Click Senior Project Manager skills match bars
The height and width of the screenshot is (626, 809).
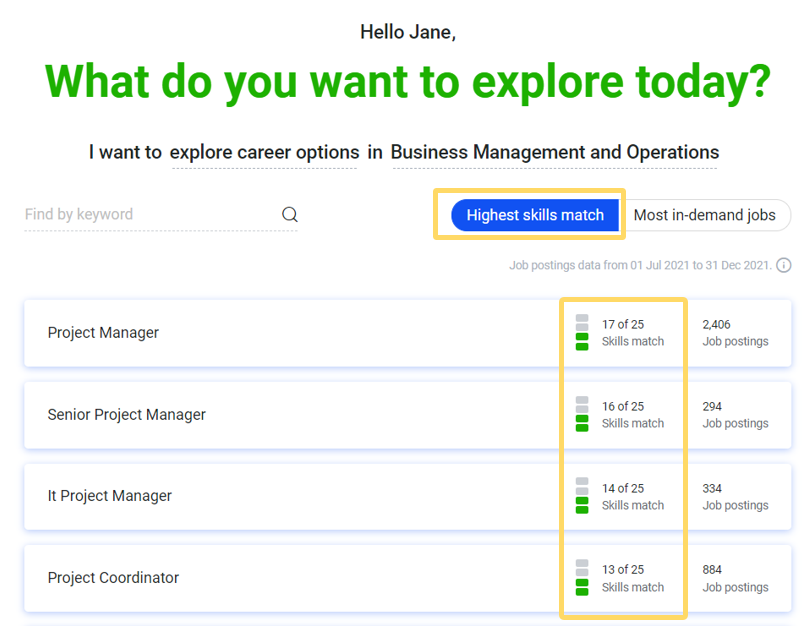pyautogui.click(x=582, y=414)
